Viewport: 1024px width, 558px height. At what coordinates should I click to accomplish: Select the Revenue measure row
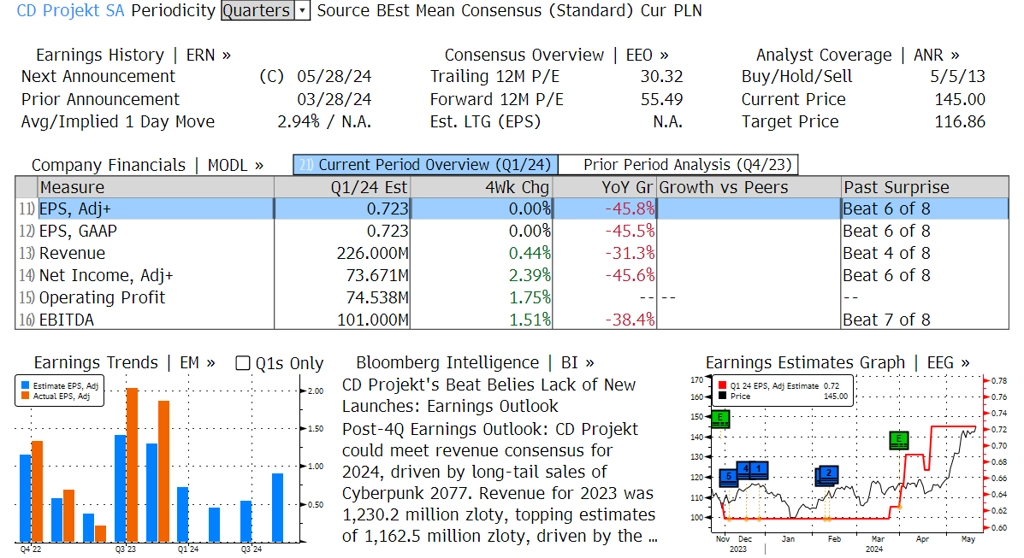tap(512, 254)
